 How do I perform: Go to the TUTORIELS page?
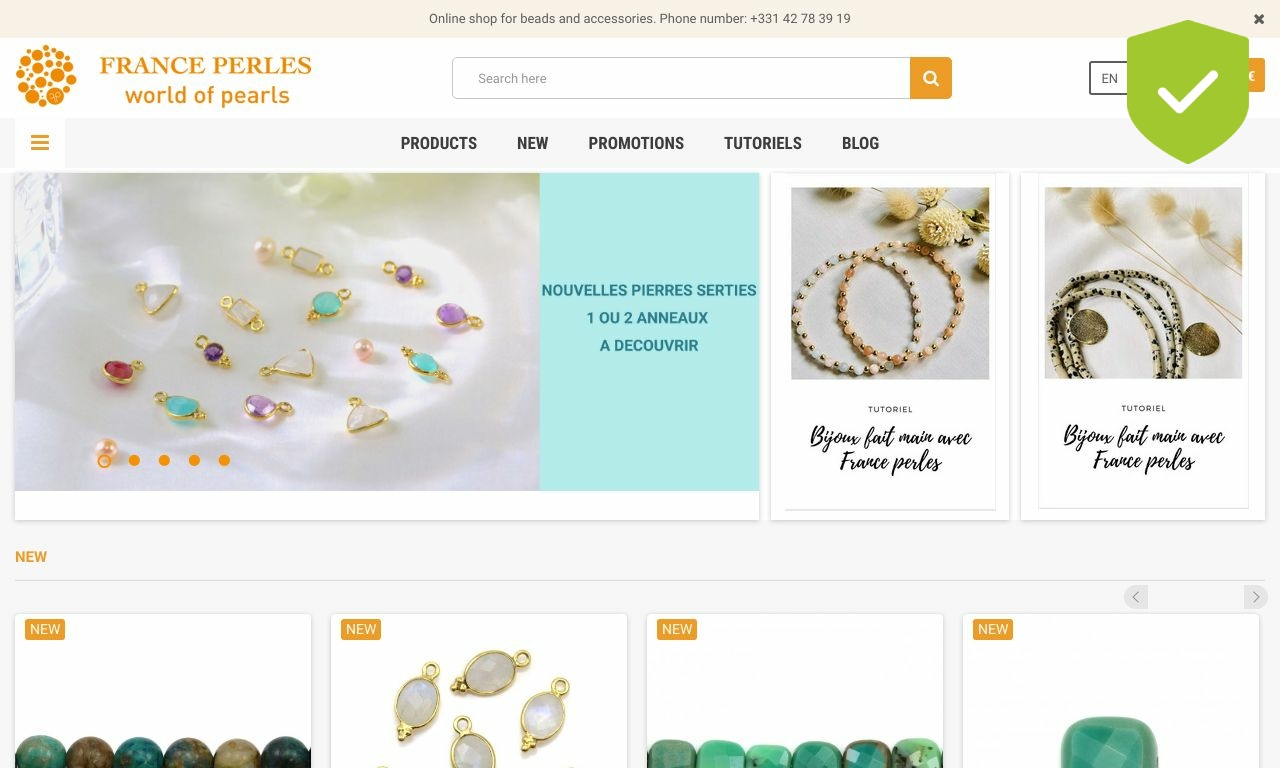763,143
